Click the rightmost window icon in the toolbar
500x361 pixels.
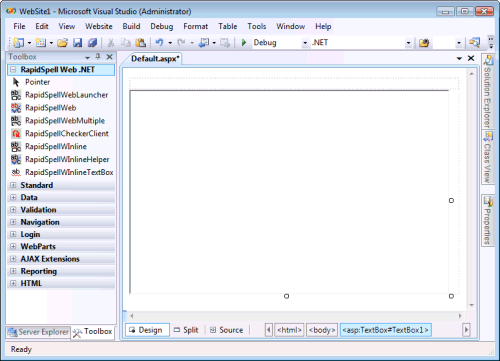point(475,43)
